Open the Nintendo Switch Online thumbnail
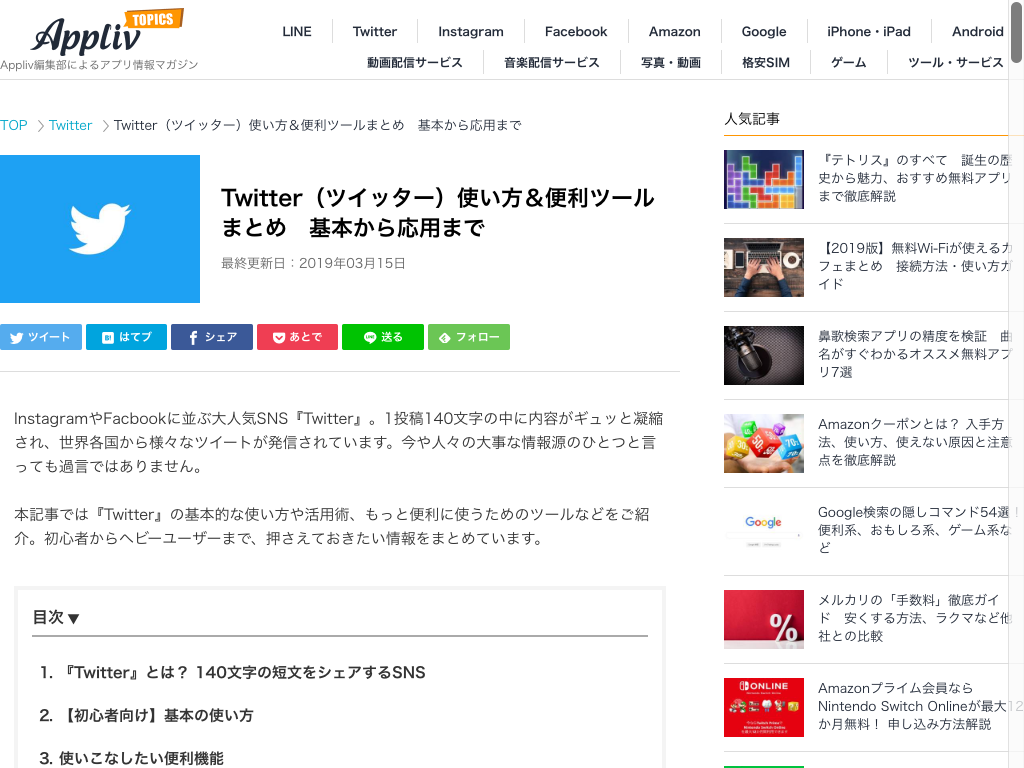1024x768 pixels. (x=763, y=707)
